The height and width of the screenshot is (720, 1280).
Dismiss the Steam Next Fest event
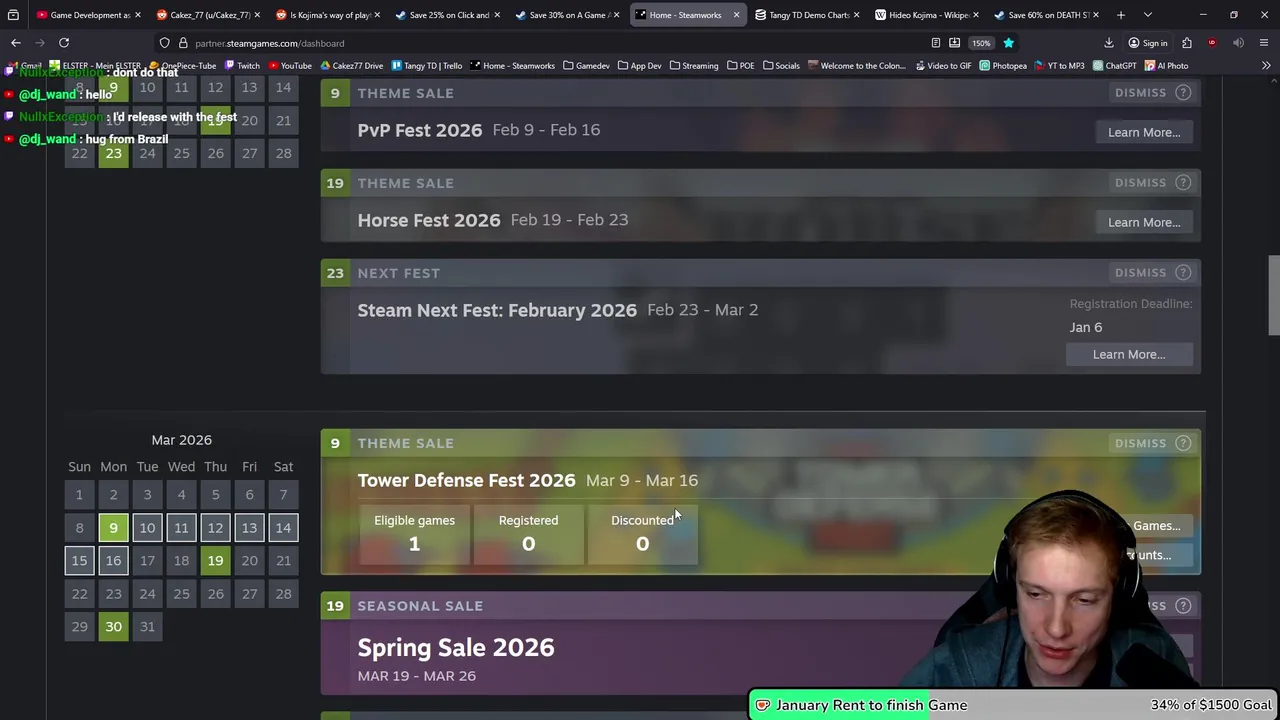coord(1140,272)
